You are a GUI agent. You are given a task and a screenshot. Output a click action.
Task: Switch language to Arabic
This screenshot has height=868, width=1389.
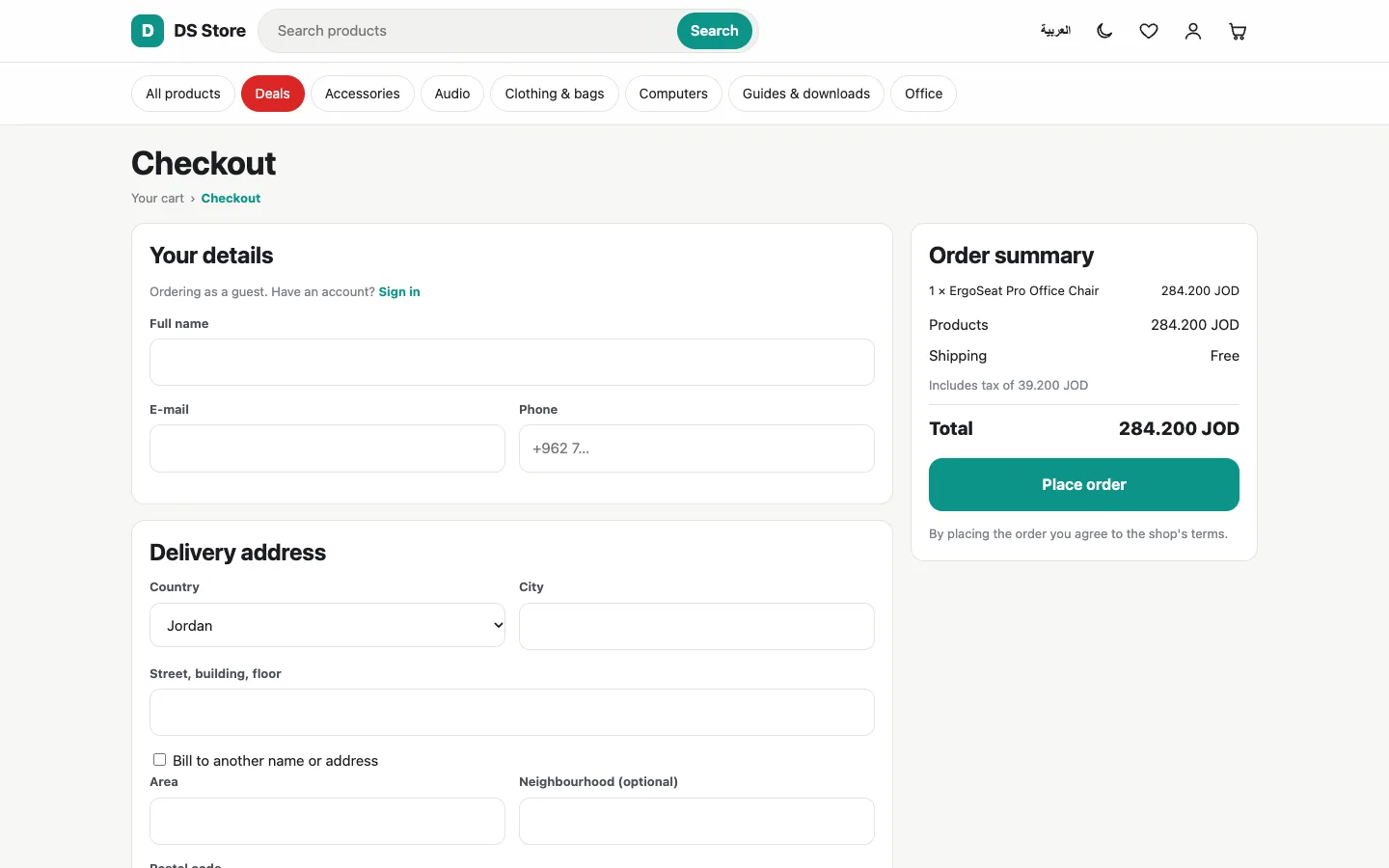click(x=1055, y=31)
